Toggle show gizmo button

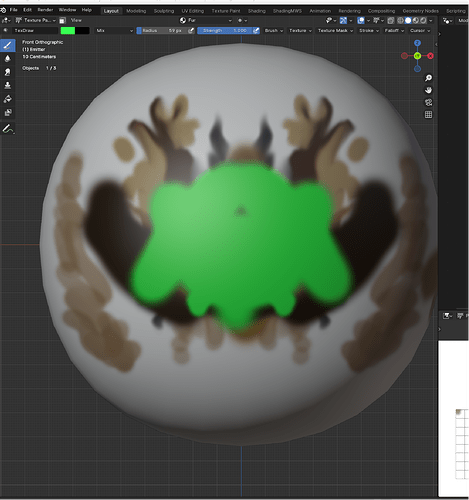click(343, 21)
